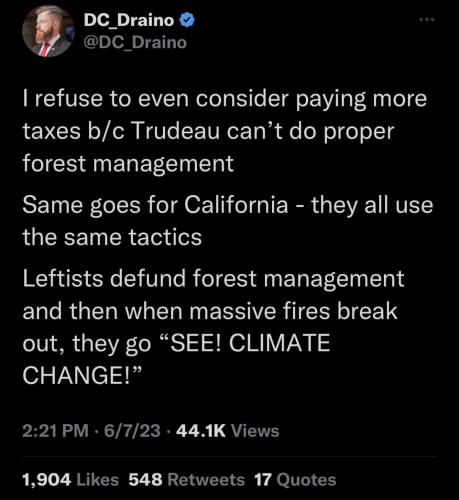Click the word tactics in the tweet
The width and height of the screenshot is (459, 500).
(x=165, y=237)
